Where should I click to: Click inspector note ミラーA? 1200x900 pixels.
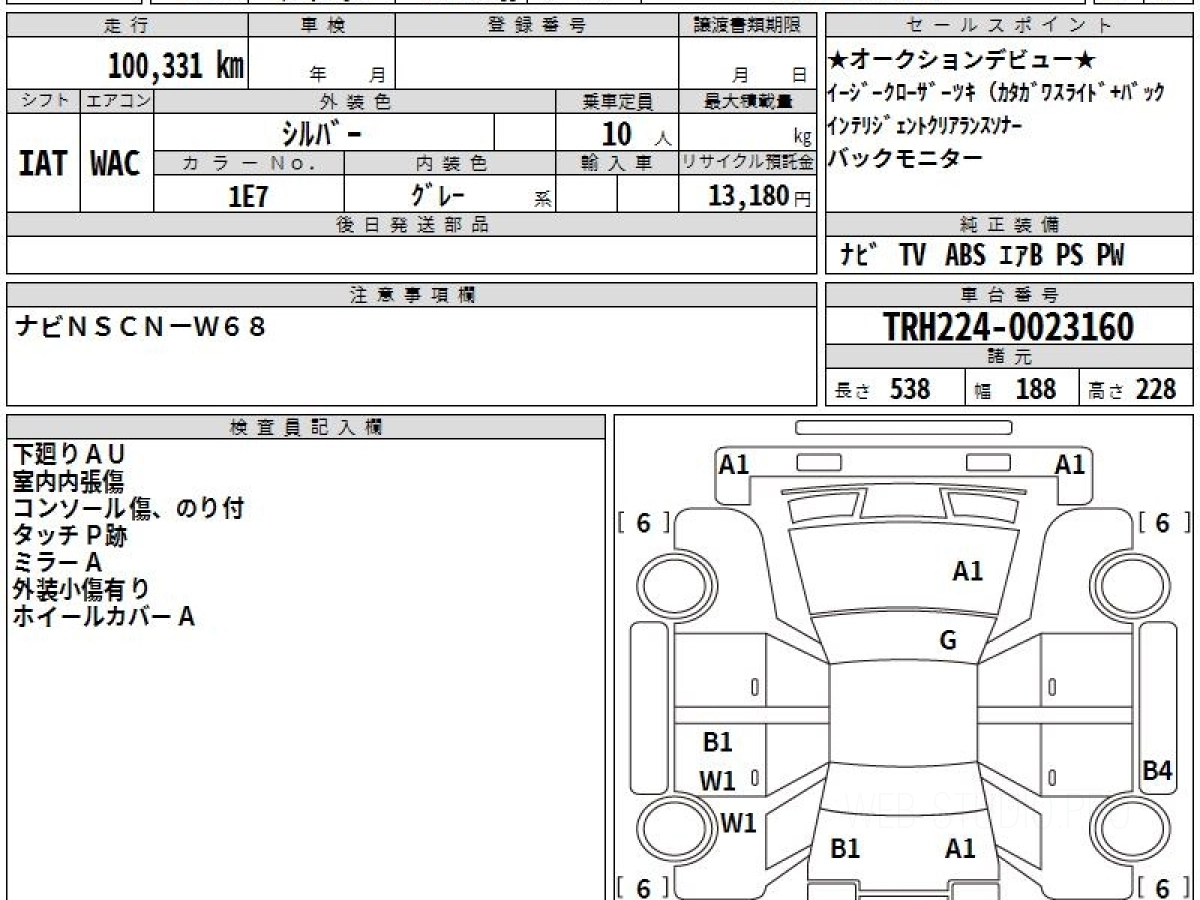point(57,563)
